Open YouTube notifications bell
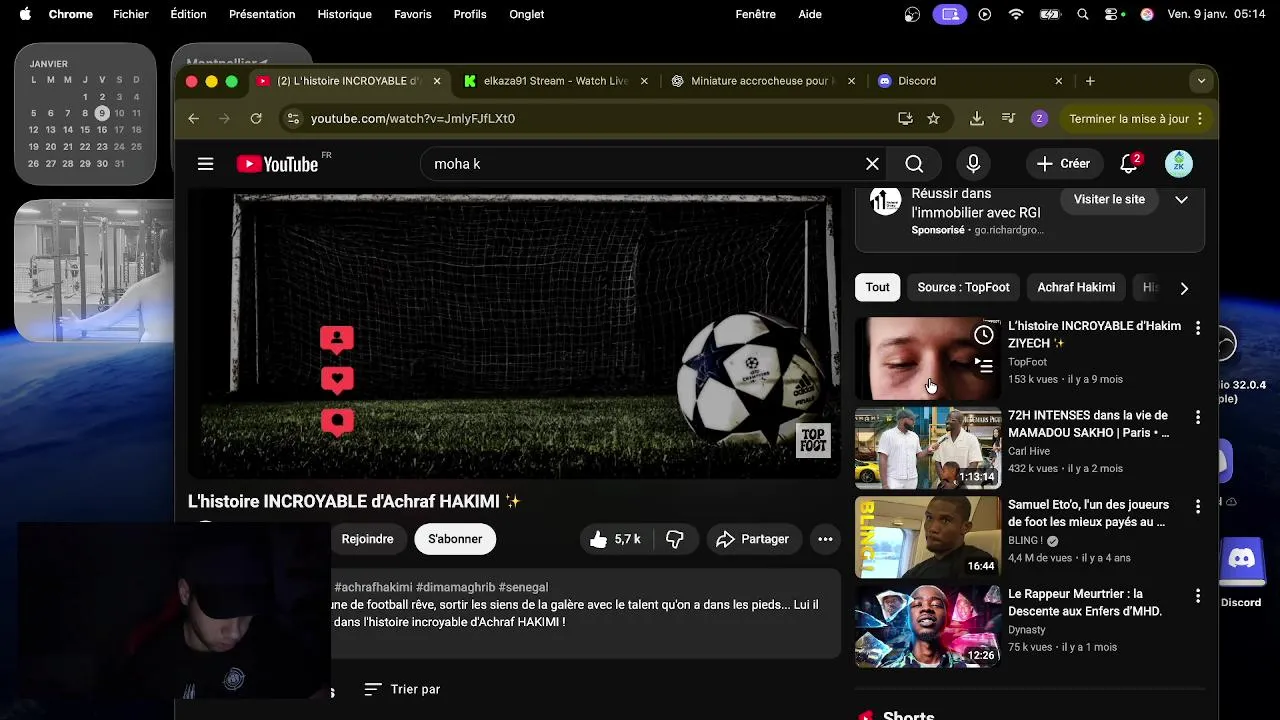The image size is (1280, 720). [x=1130, y=163]
